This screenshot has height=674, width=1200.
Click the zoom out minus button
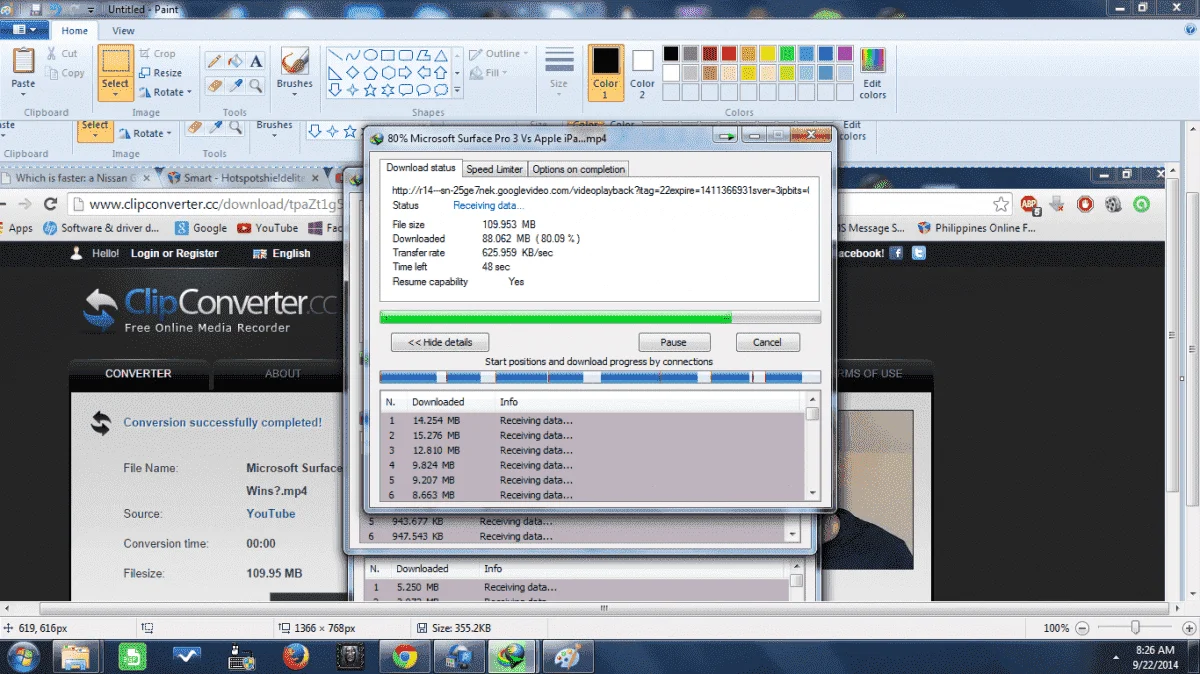1084,627
